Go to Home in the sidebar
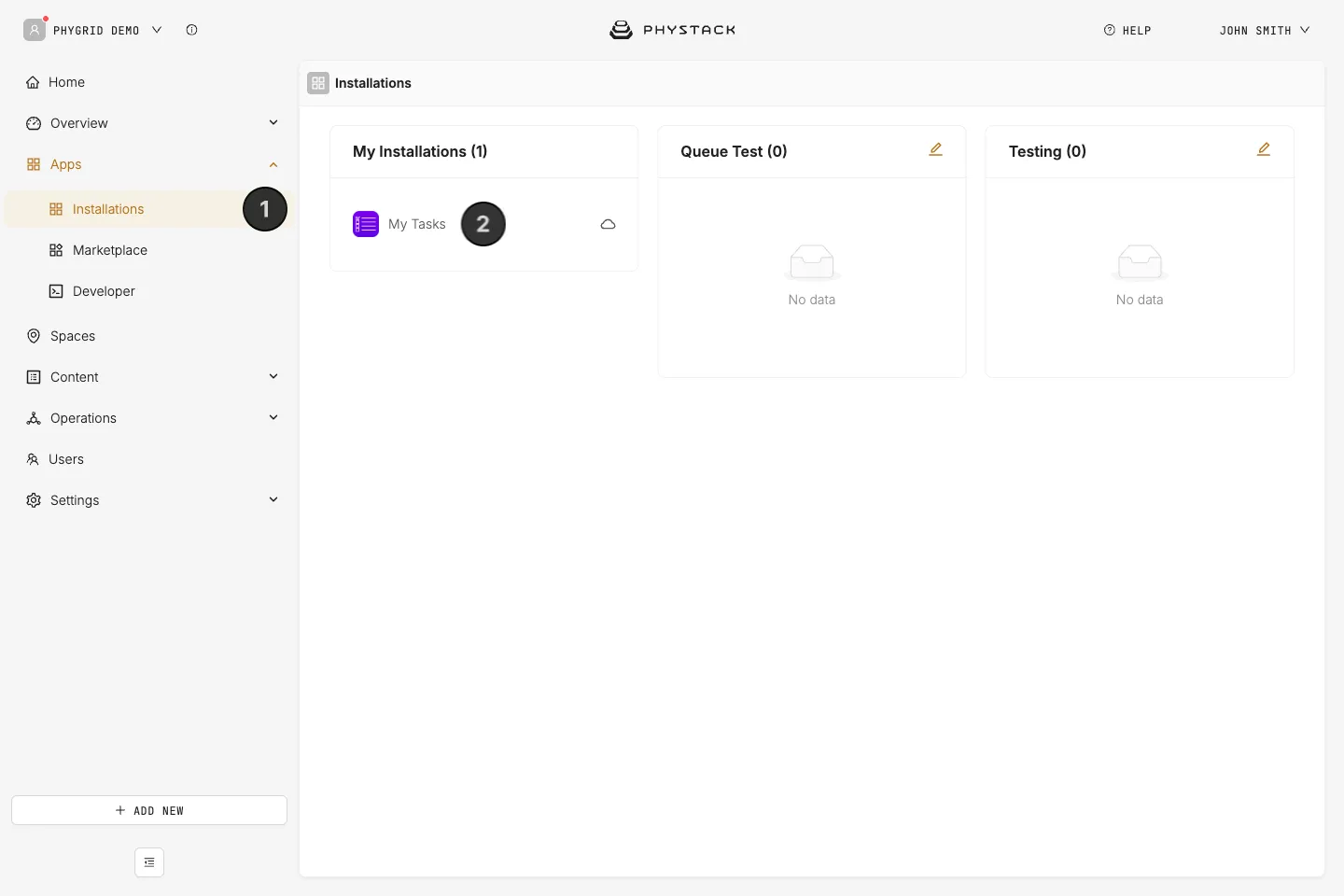This screenshot has width=1344, height=896. tap(149, 82)
